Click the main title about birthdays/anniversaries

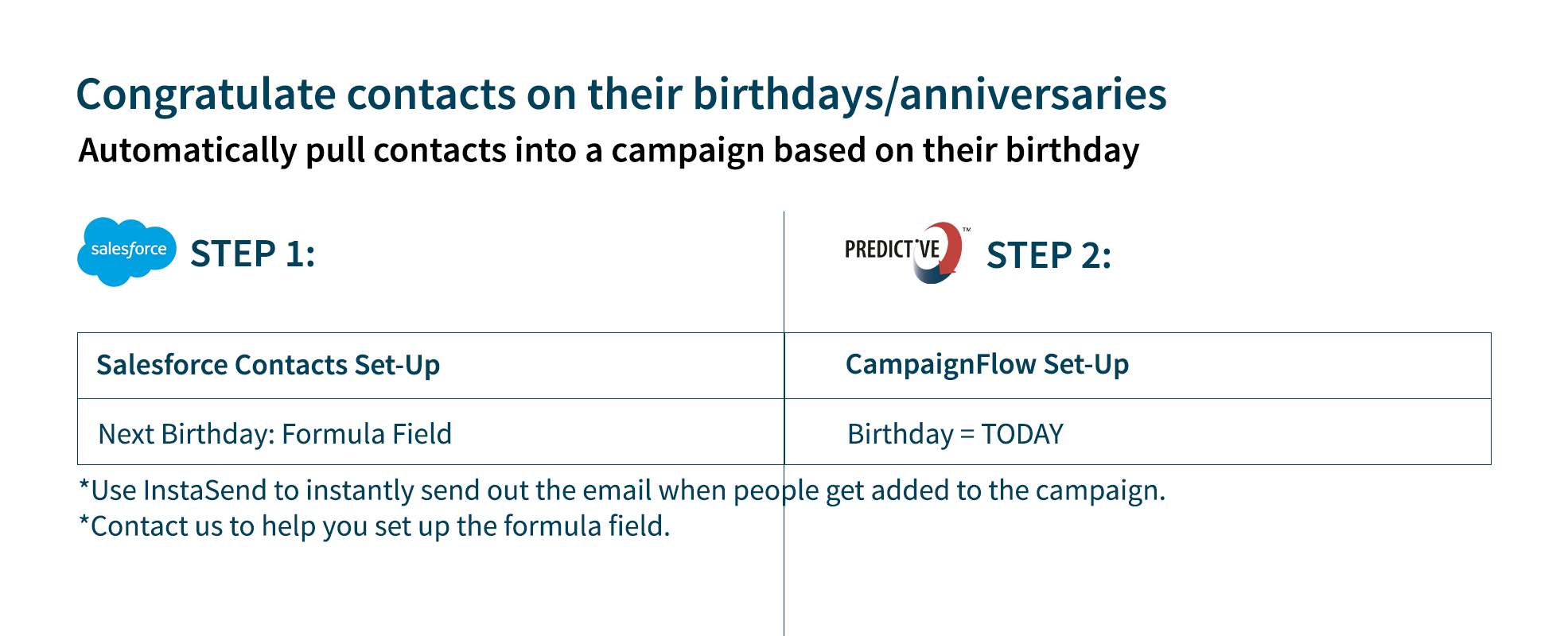[621, 95]
